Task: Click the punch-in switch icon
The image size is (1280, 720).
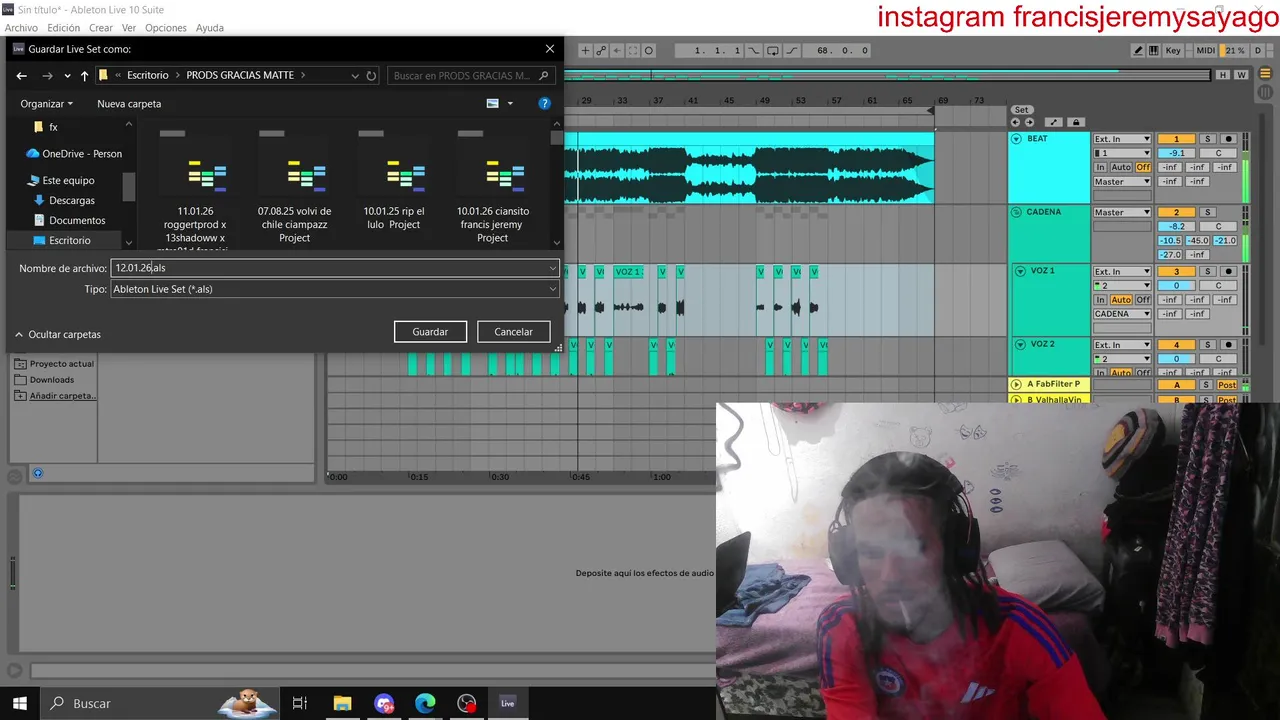Action: click(x=754, y=50)
